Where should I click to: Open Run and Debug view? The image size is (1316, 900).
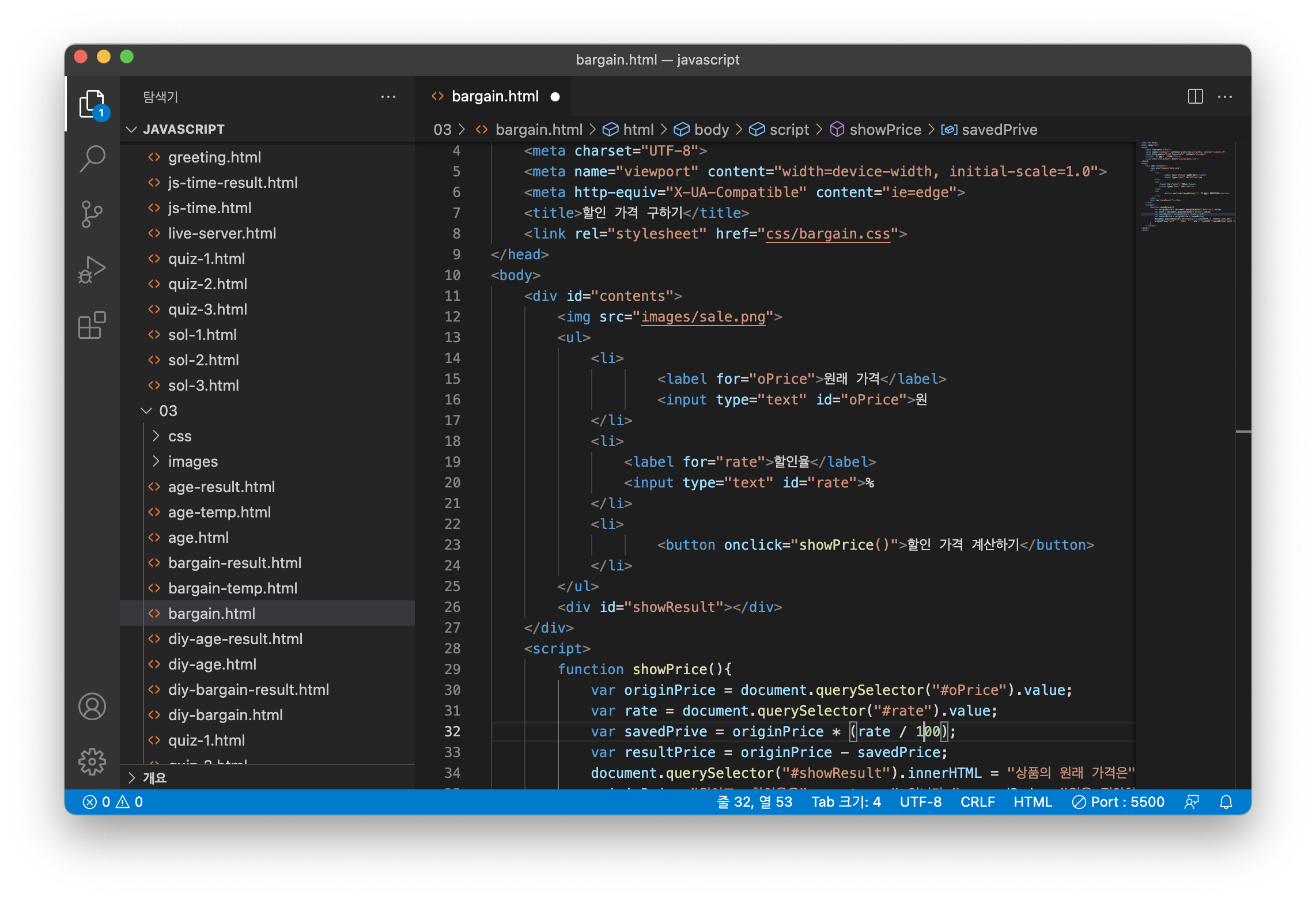[92, 270]
